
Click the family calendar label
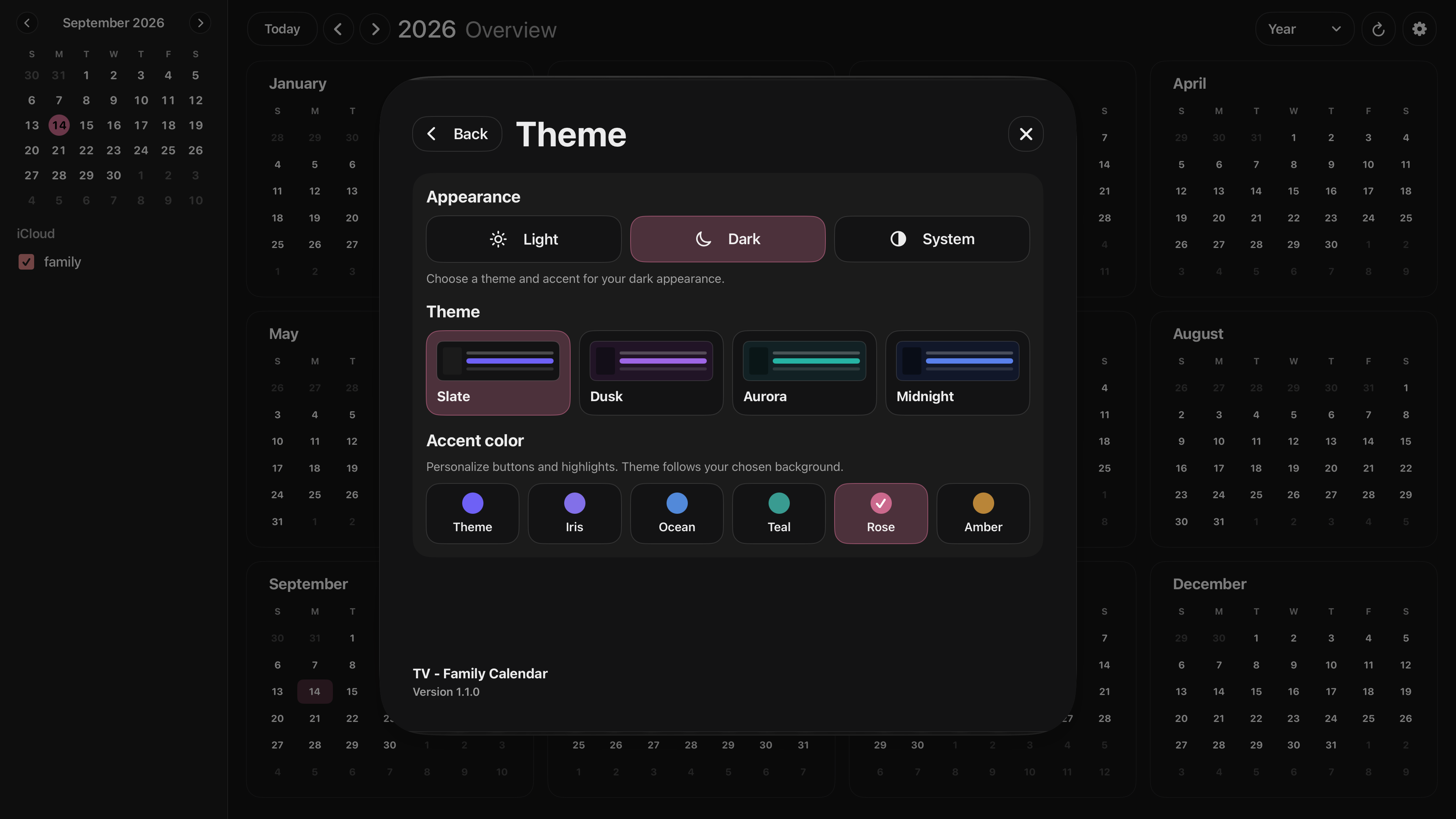[x=62, y=262]
